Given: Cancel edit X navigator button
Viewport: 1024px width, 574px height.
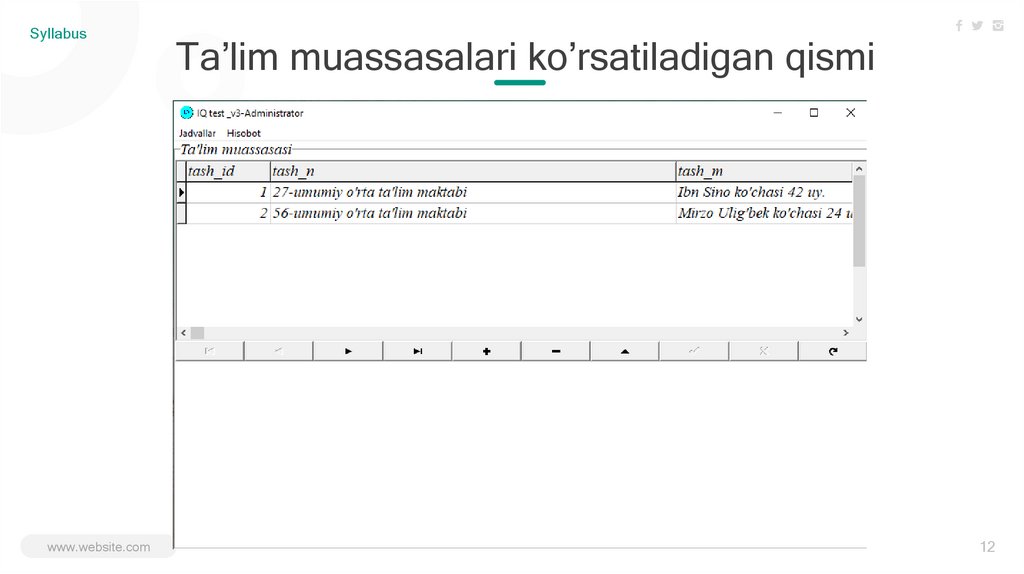Looking at the screenshot, I should click(763, 351).
